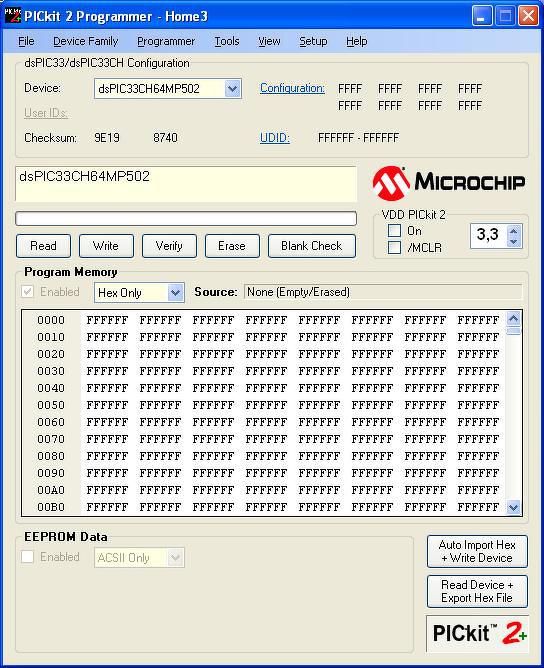Image resolution: width=544 pixels, height=668 pixels.
Task: Click program memory scrollbar down arrow
Action: (514, 507)
